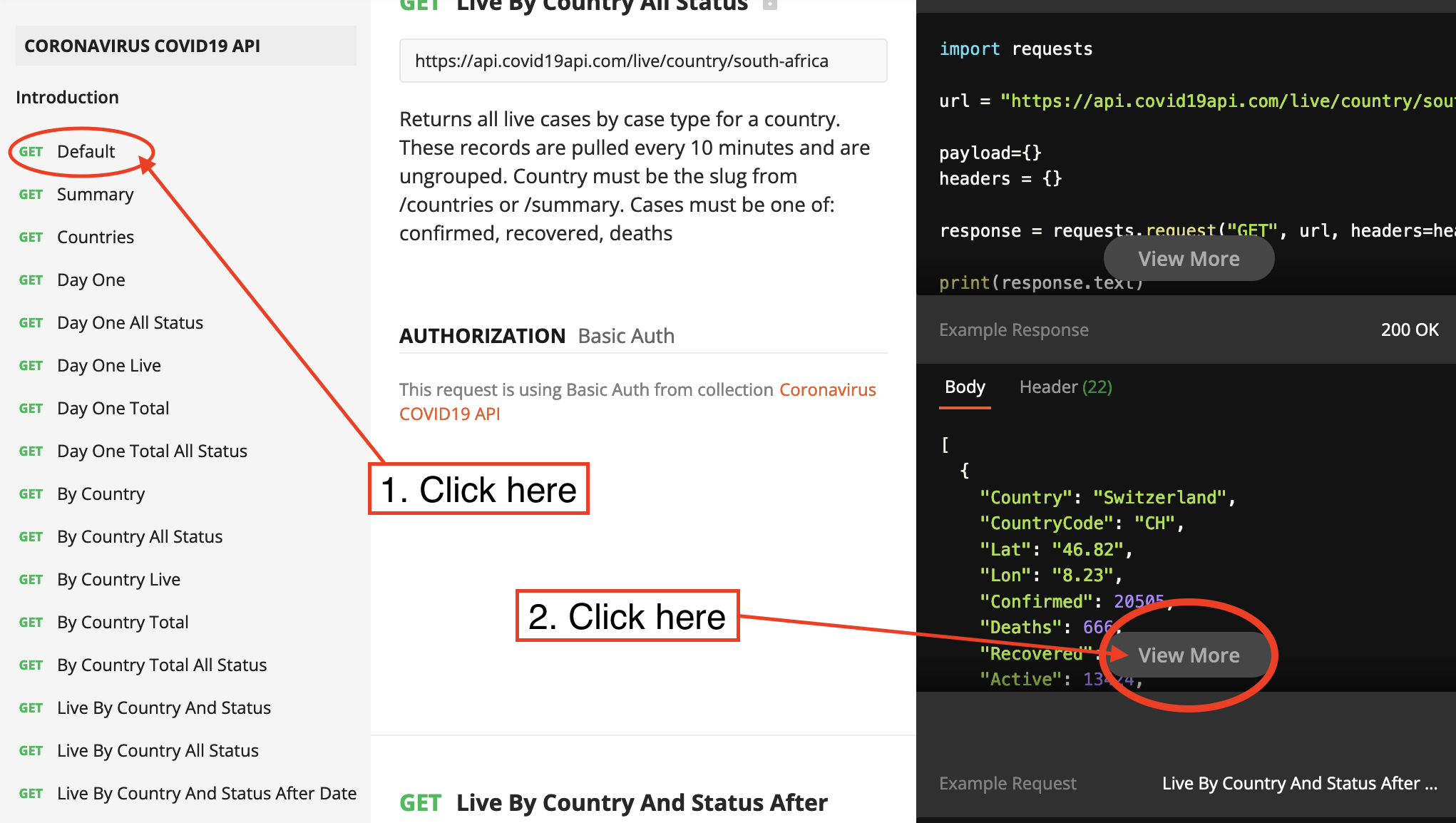
Task: Click the import requests code line
Action: [x=1015, y=49]
